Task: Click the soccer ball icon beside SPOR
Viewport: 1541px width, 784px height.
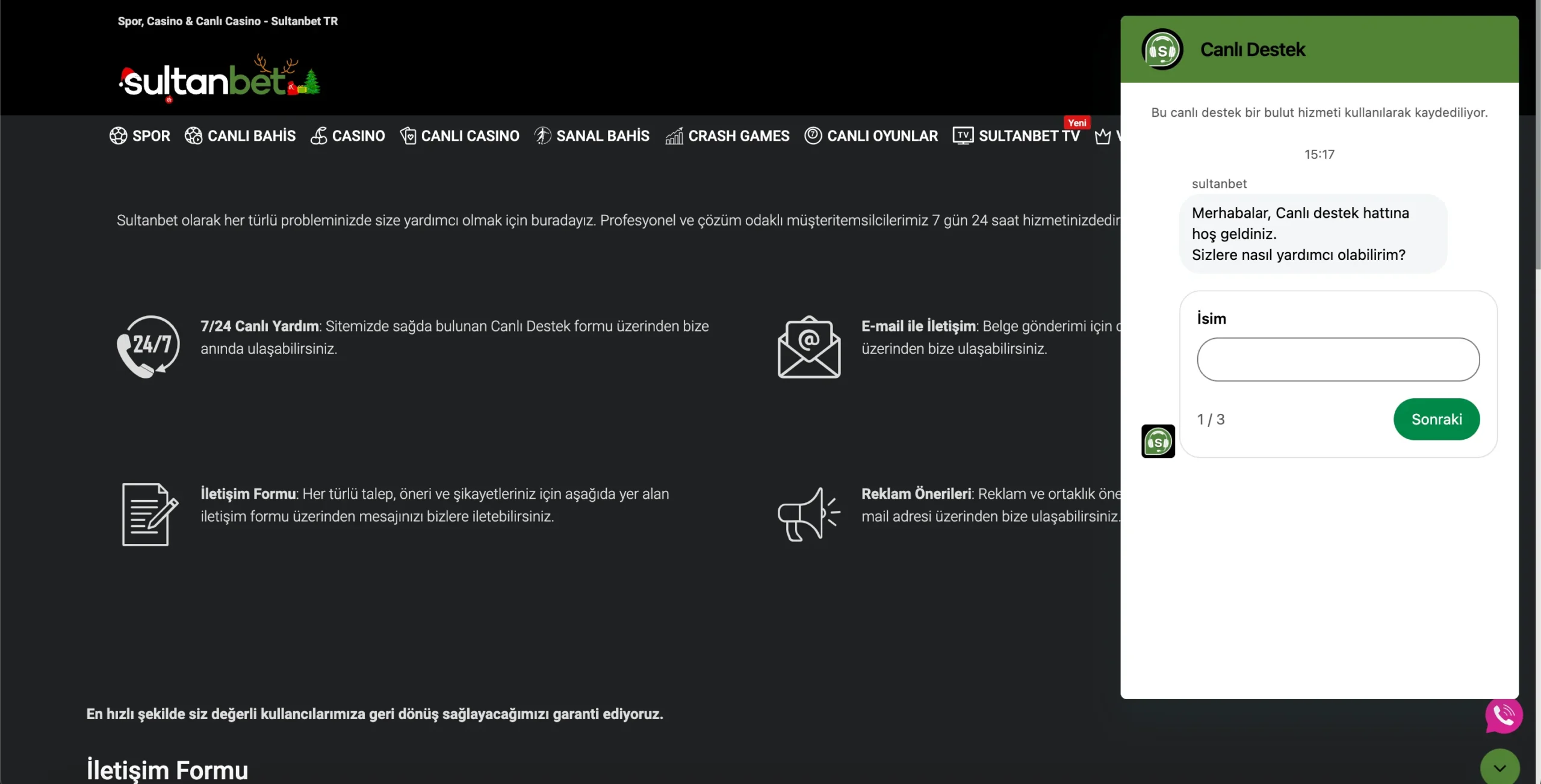Action: click(118, 136)
